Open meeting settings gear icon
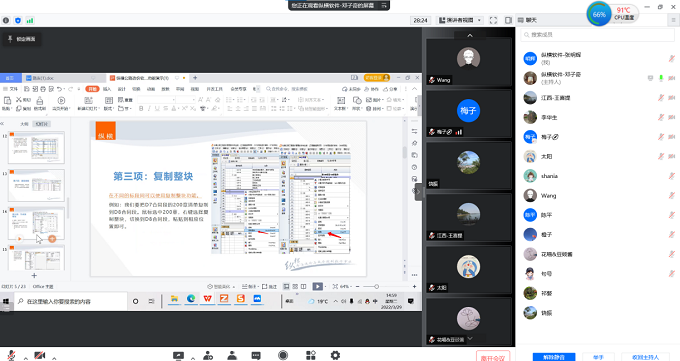This screenshot has height=361, width=680. 335,356
